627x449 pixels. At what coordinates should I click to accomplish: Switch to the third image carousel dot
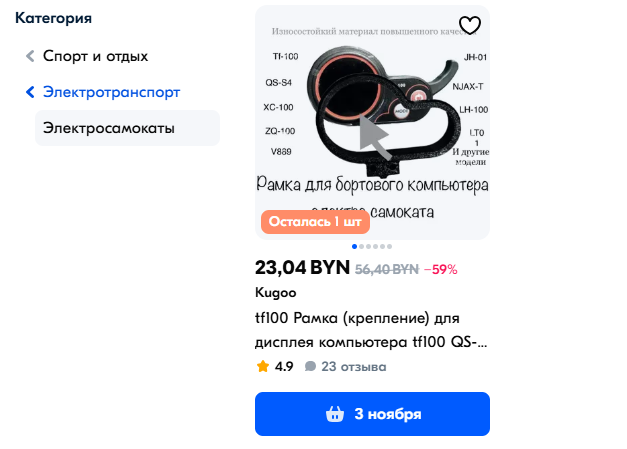pyautogui.click(x=368, y=246)
